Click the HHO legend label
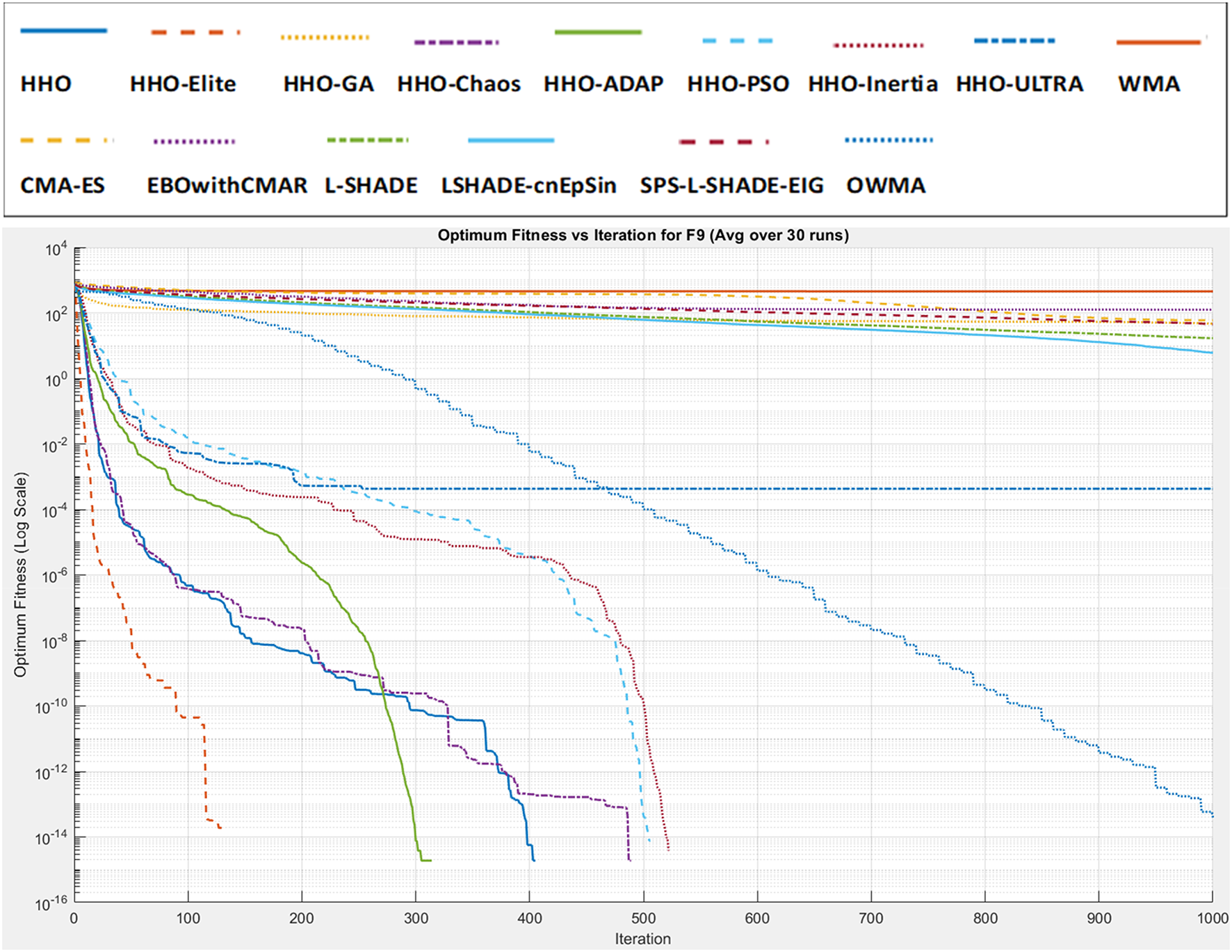This screenshot has width=1232, height=952. point(46,84)
